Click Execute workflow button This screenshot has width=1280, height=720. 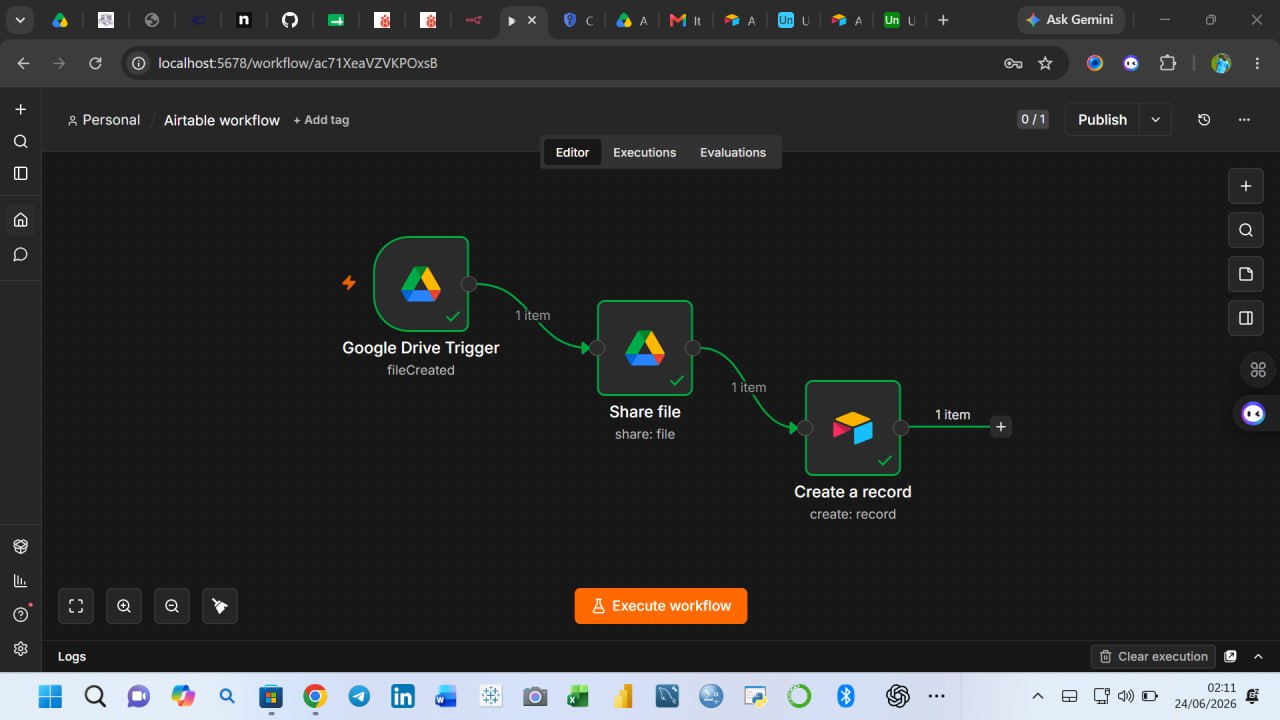pos(661,606)
